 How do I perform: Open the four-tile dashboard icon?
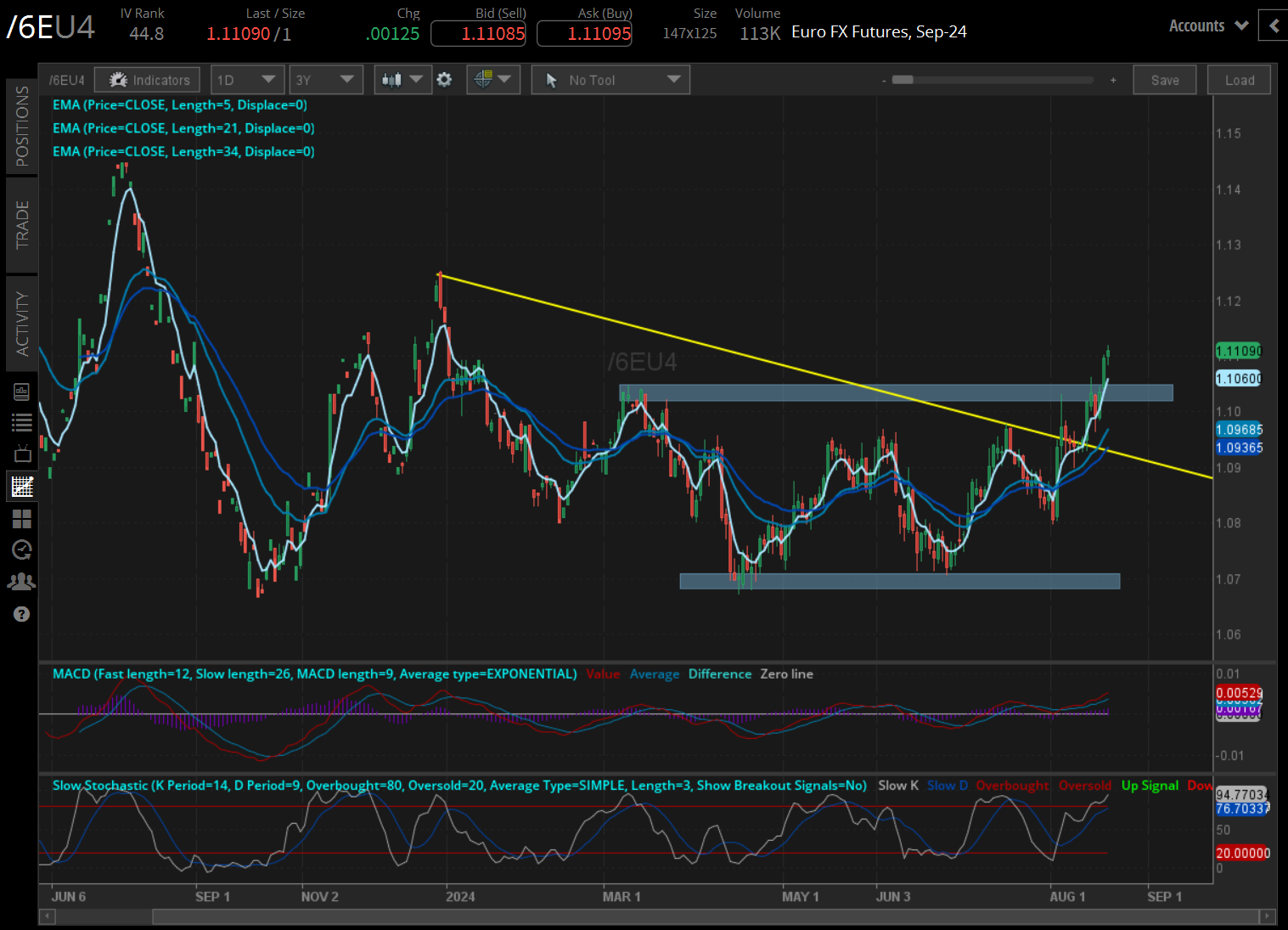[x=22, y=518]
